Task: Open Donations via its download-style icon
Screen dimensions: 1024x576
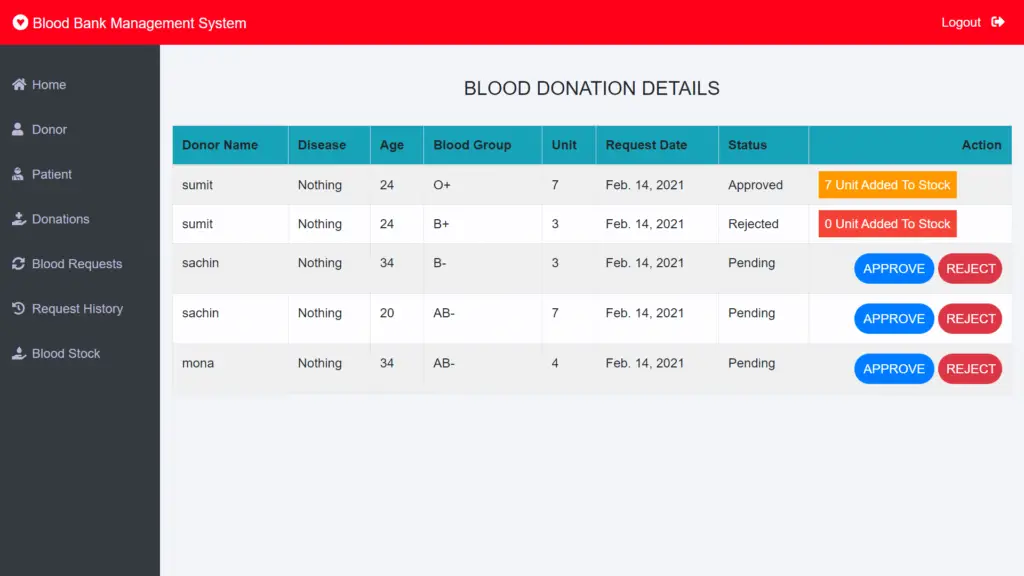Action: coord(17,219)
